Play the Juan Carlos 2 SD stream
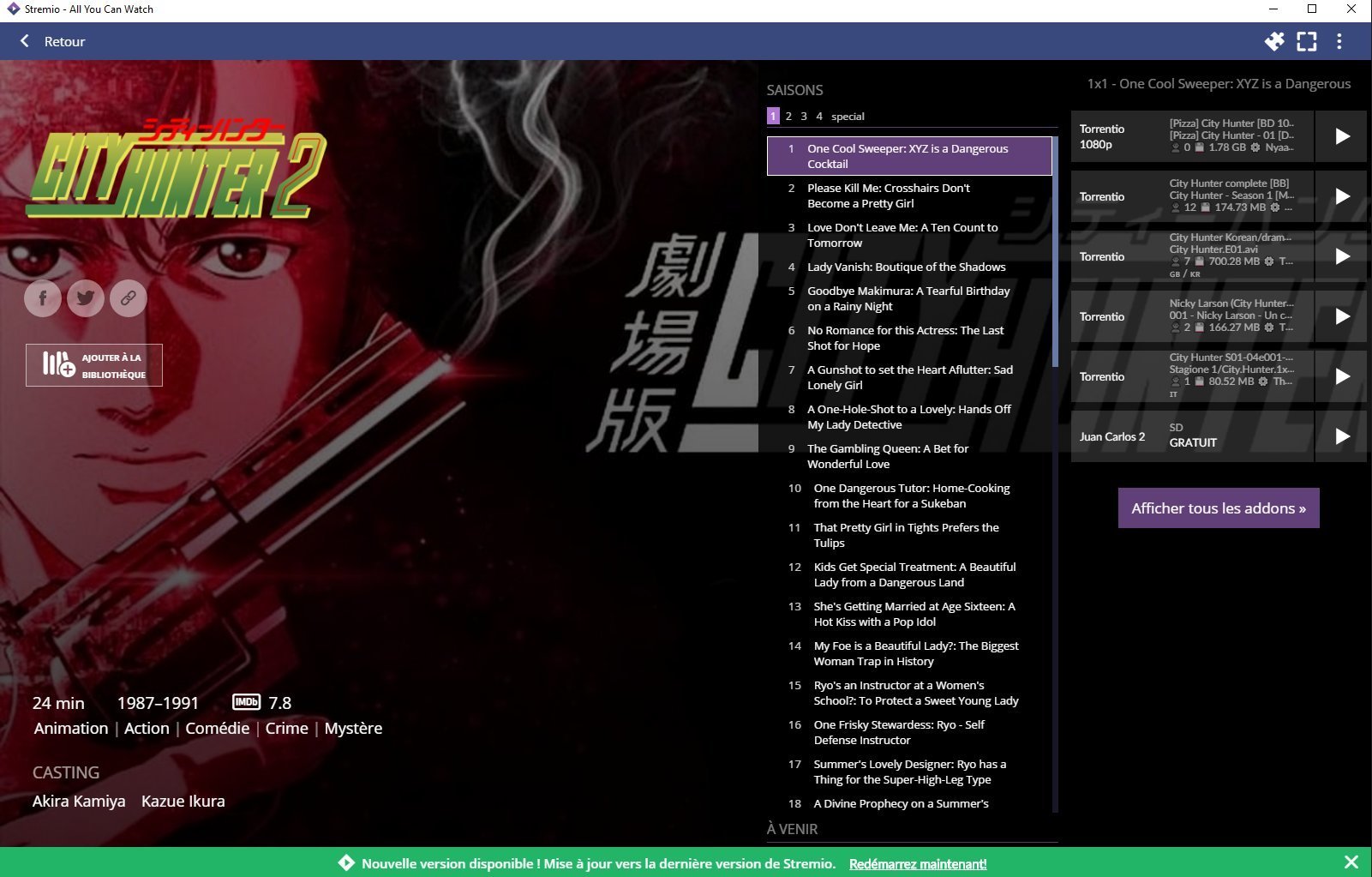1372x877 pixels. click(1342, 436)
